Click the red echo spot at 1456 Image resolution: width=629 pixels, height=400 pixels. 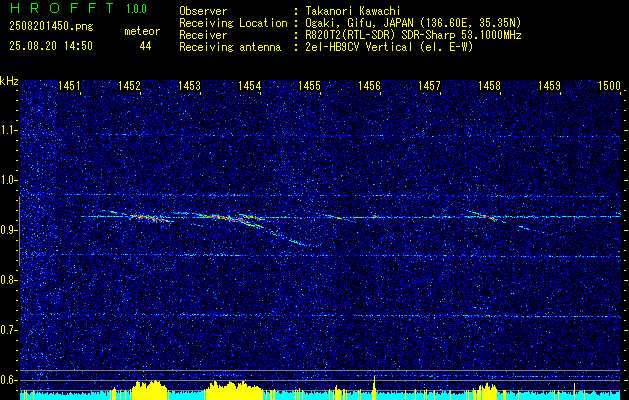pos(374,217)
